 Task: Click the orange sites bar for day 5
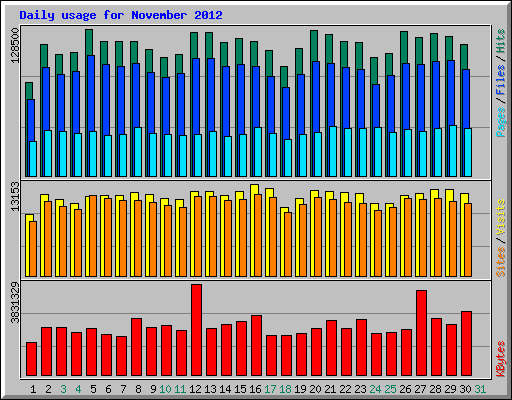coord(93,236)
